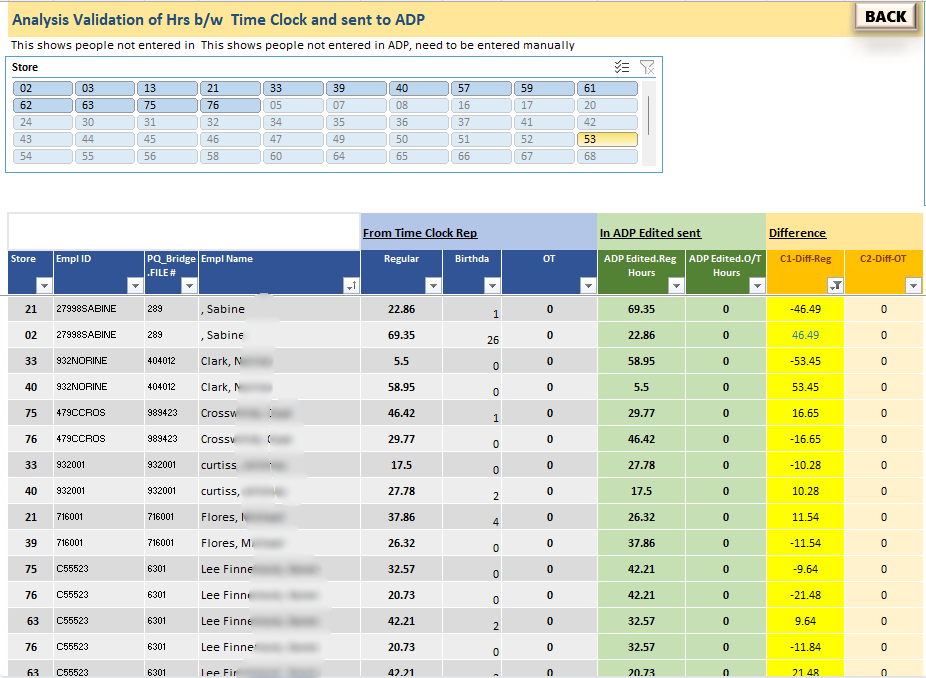Select the -21.48 difference cell

pos(806,595)
